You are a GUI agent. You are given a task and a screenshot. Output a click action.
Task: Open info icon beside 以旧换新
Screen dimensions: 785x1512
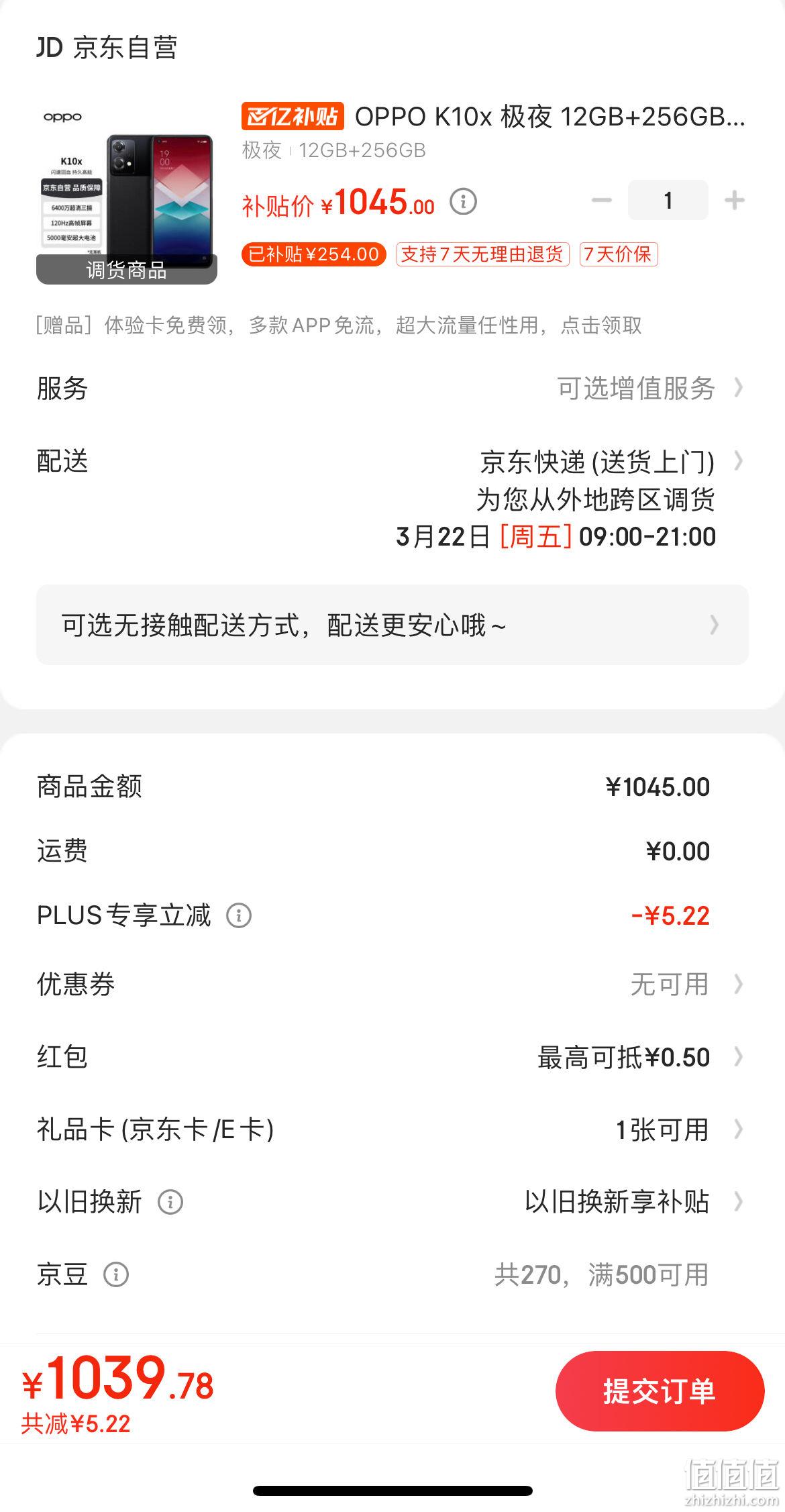click(x=170, y=1202)
